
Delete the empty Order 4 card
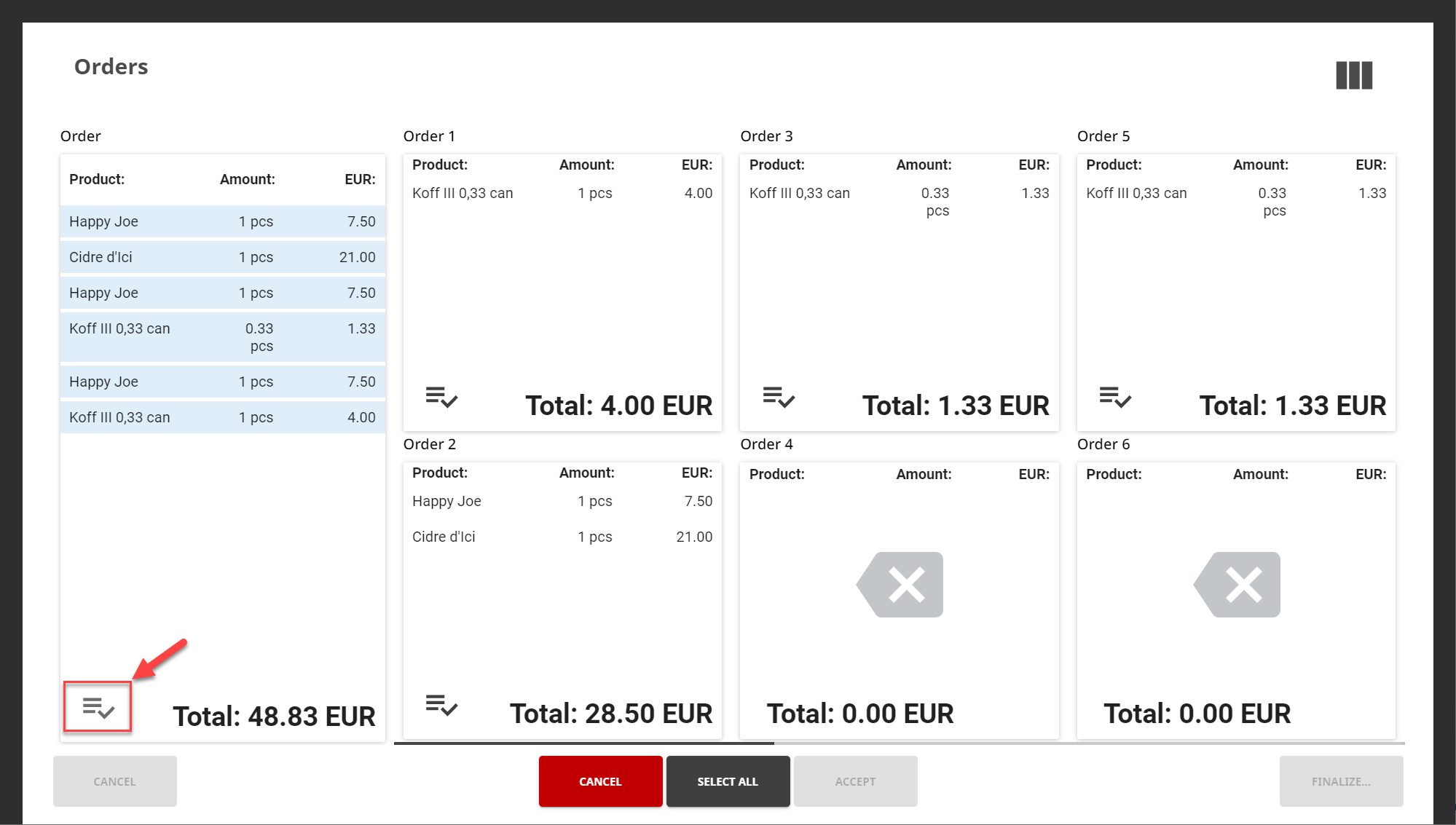click(x=900, y=585)
